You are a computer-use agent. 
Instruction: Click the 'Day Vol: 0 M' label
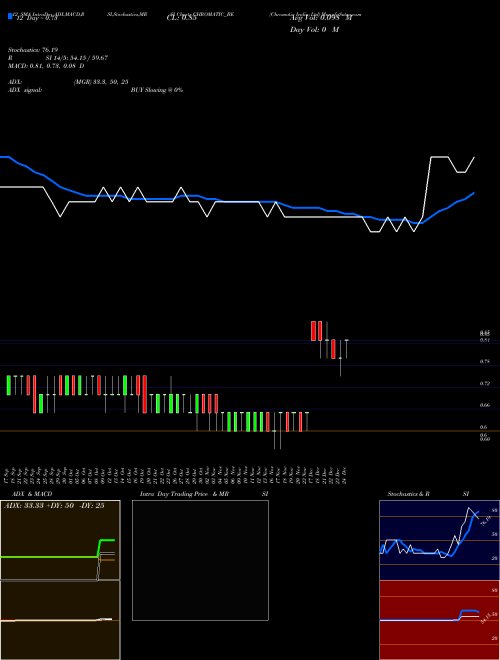pyautogui.click(x=314, y=30)
